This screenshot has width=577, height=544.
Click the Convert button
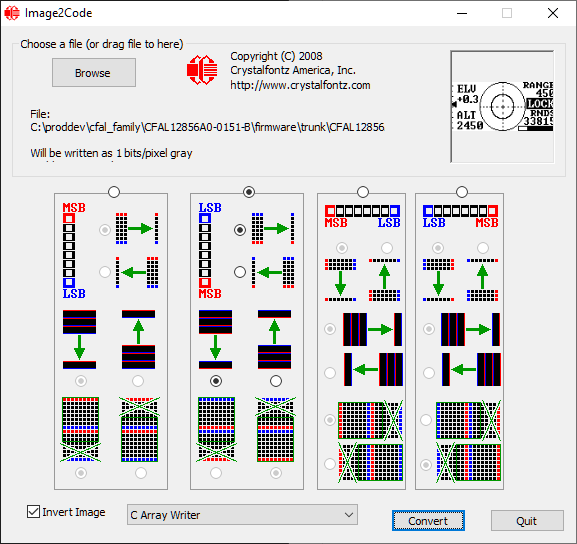428,520
